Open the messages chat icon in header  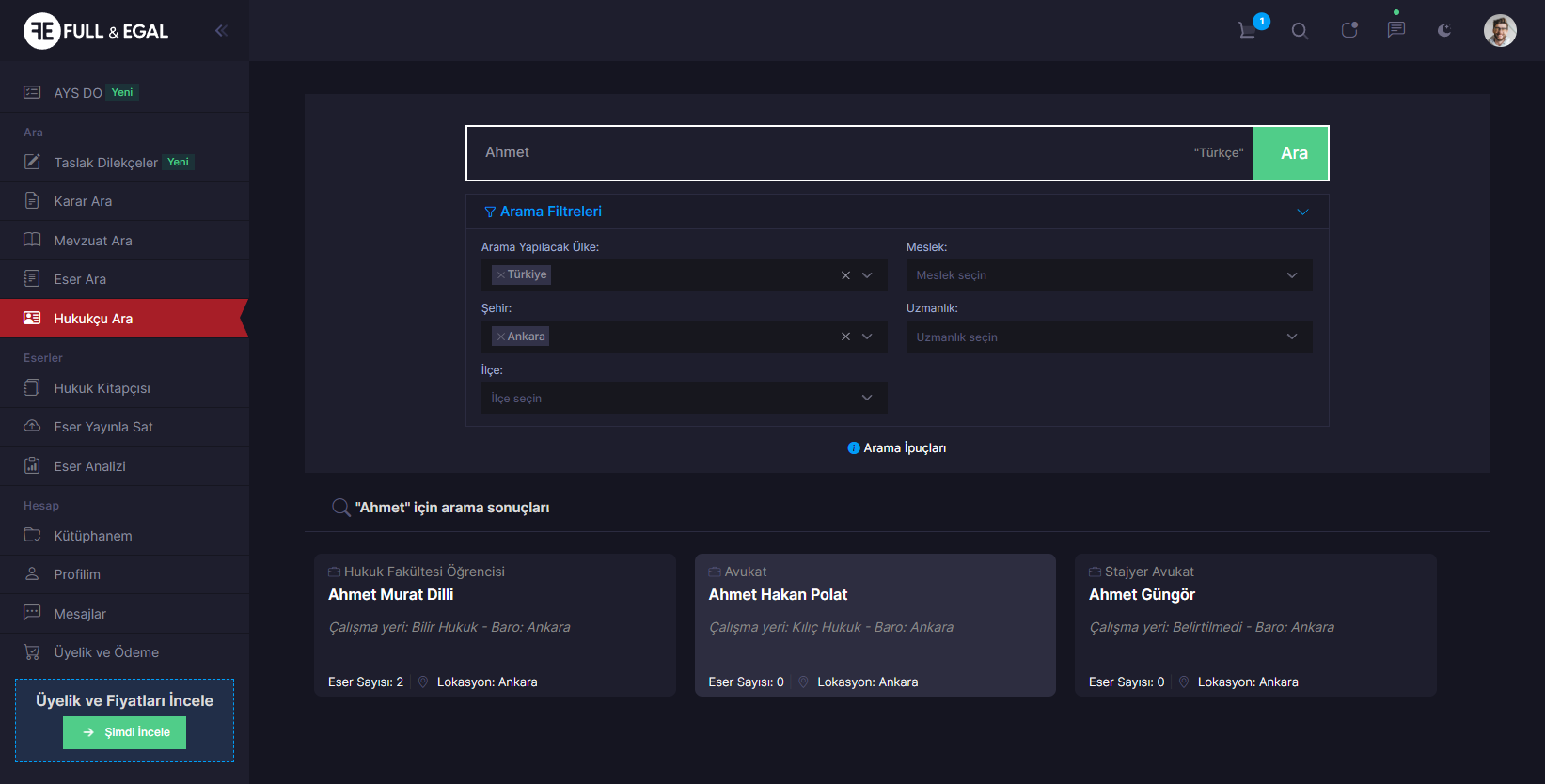1396,30
